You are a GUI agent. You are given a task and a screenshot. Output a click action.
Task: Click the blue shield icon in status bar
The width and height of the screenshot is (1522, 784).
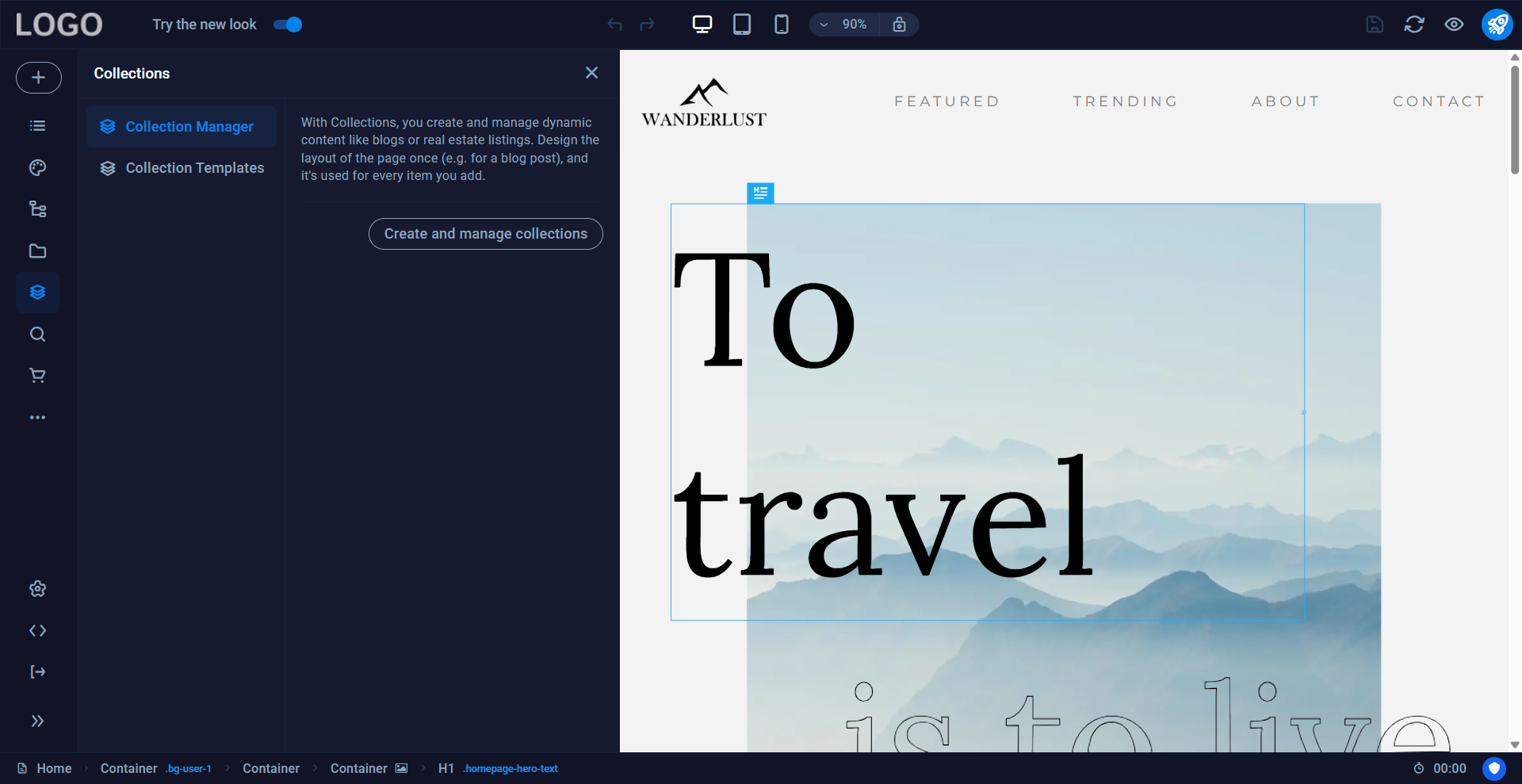1494,769
